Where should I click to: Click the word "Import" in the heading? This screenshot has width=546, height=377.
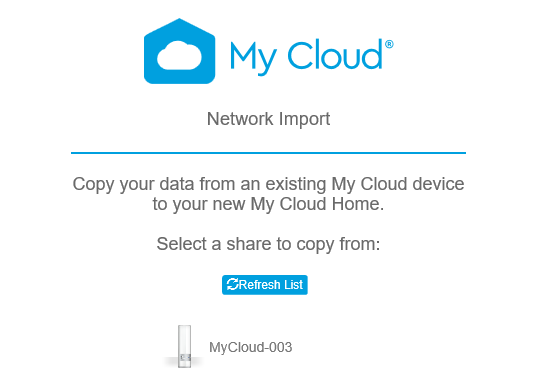(x=304, y=119)
